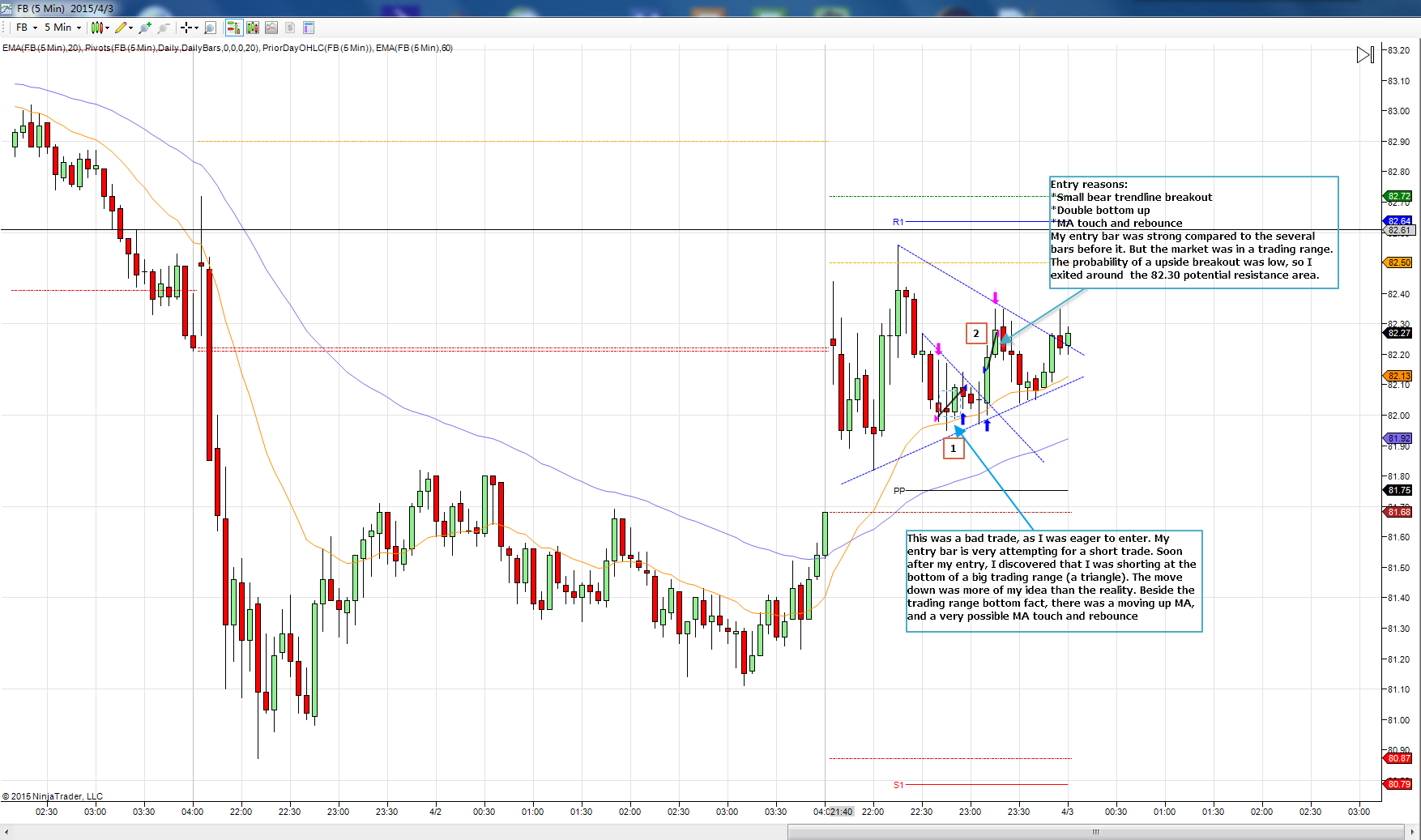Click the green 82.72 price marker
The image size is (1421, 840).
click(x=1398, y=196)
